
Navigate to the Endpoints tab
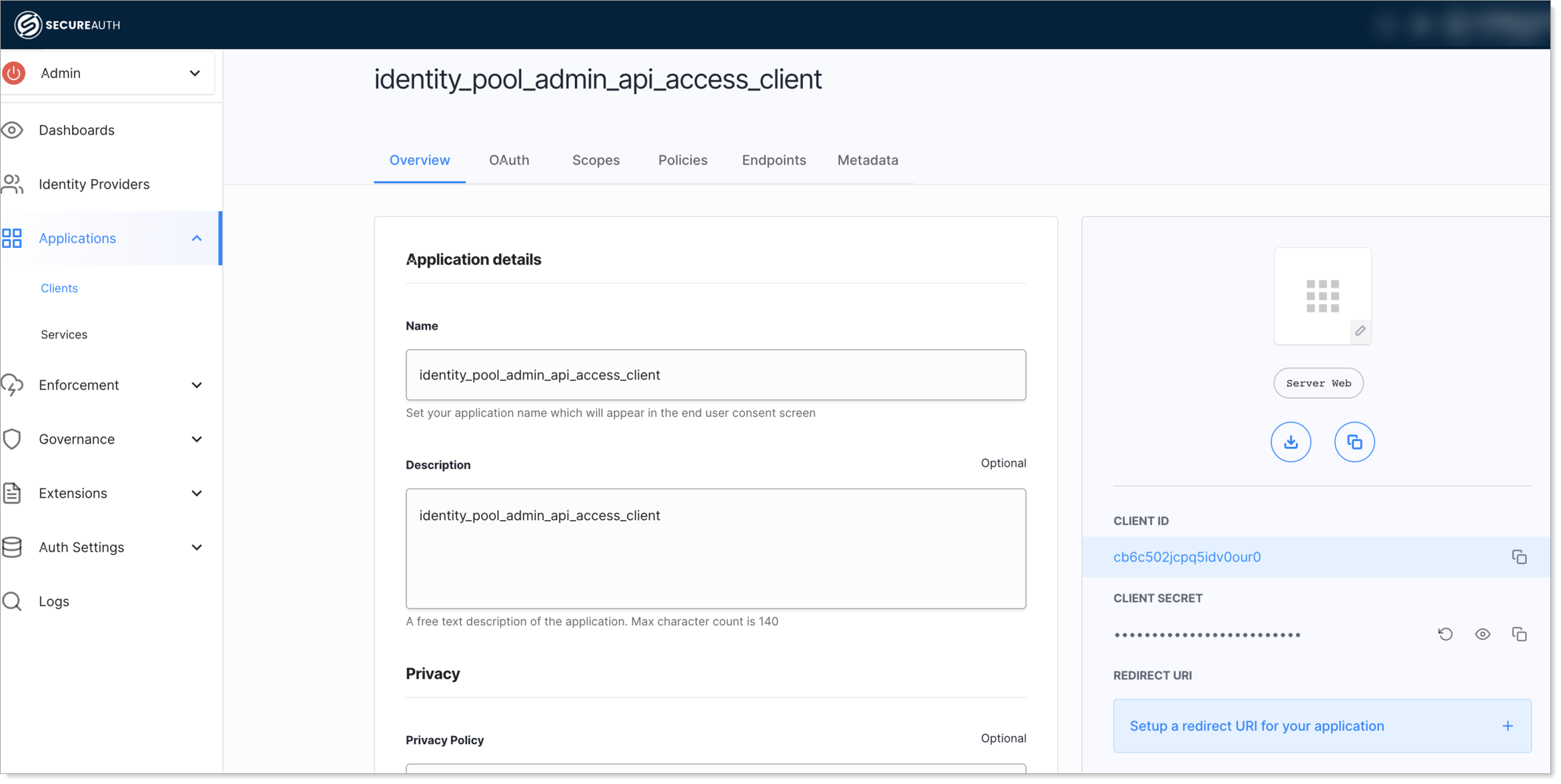click(x=775, y=160)
